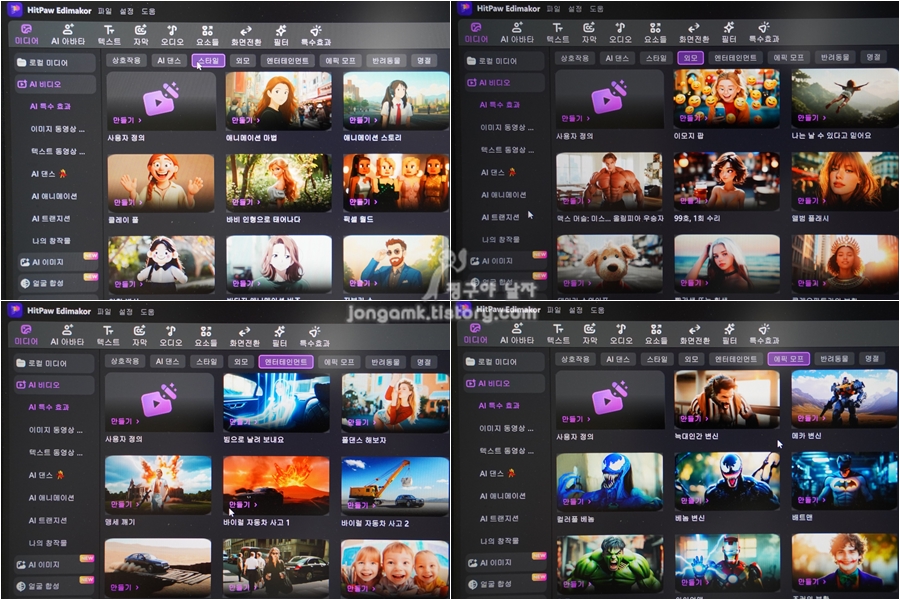
Task: Open 도움 menu in the 엔터테인먼트 view
Action: [x=148, y=312]
